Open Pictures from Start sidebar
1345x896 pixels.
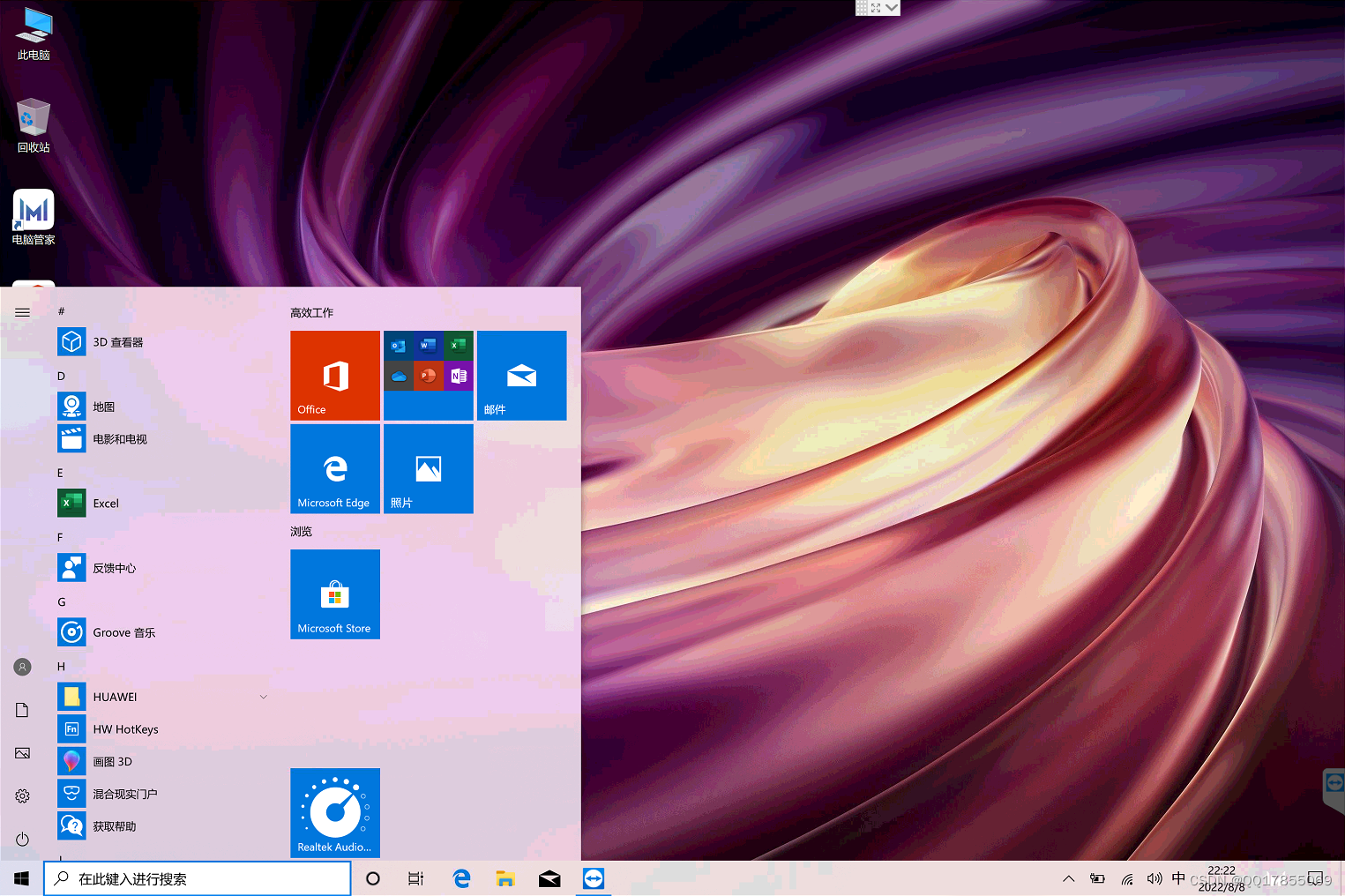click(x=22, y=753)
